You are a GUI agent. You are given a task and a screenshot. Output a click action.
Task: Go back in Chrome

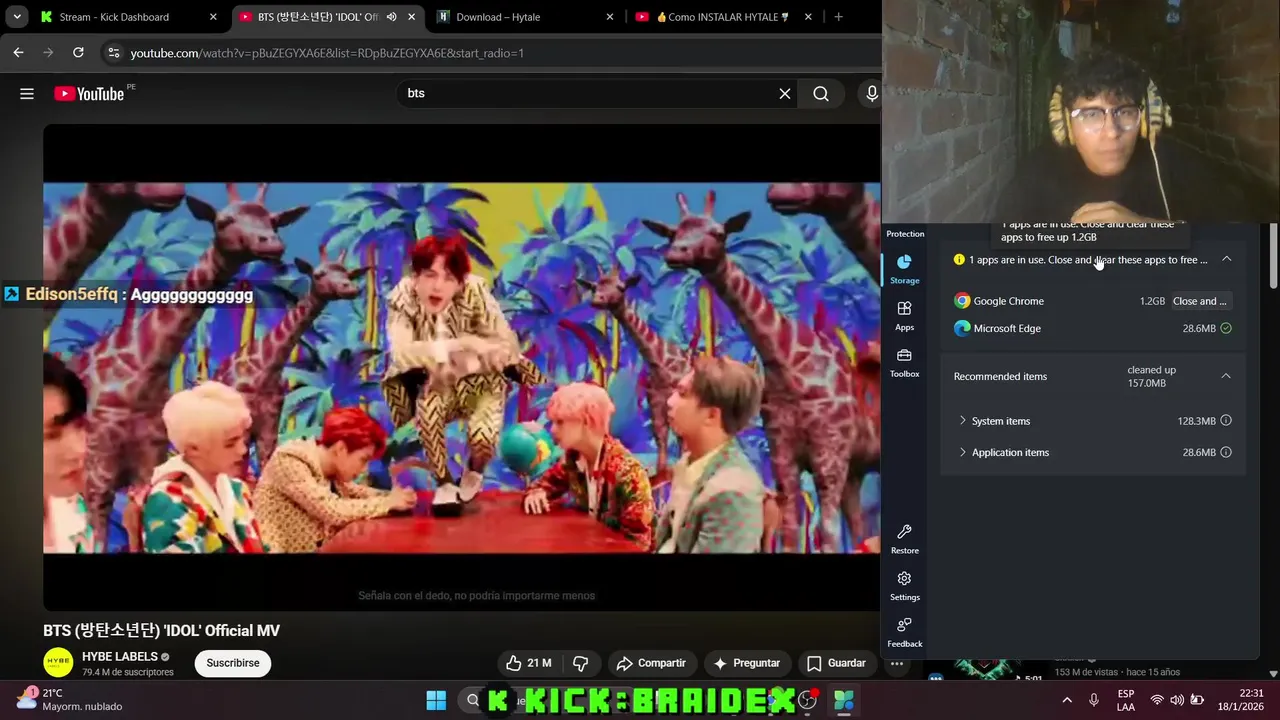point(18,52)
